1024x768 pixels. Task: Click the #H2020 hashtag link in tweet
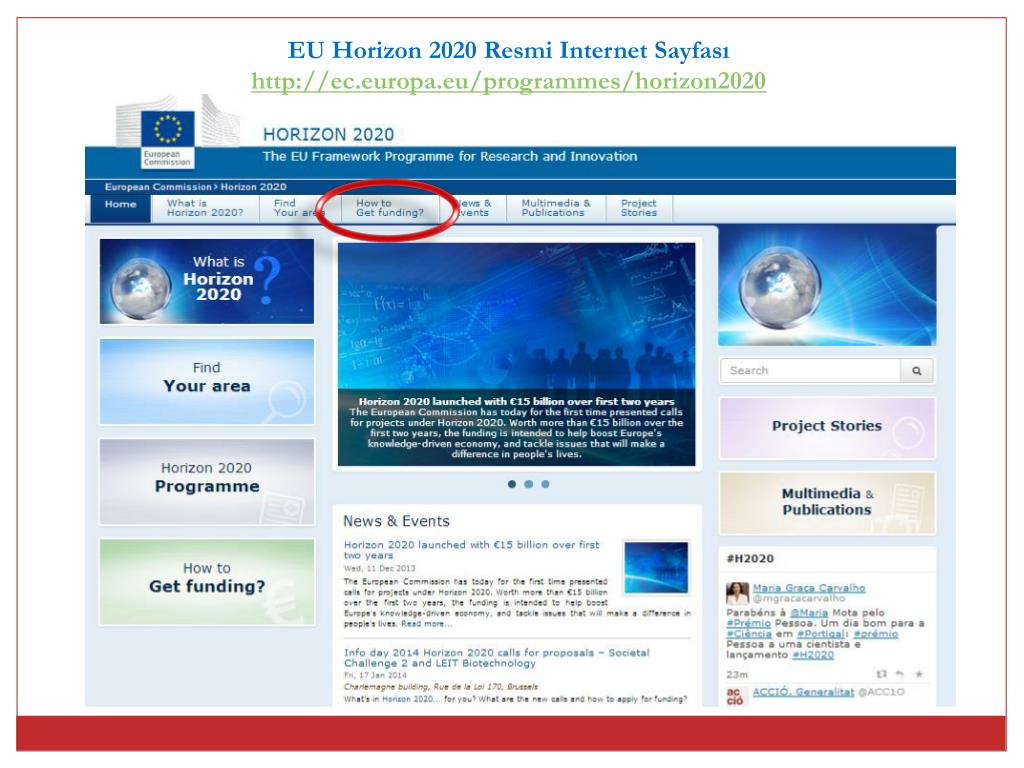tap(812, 655)
